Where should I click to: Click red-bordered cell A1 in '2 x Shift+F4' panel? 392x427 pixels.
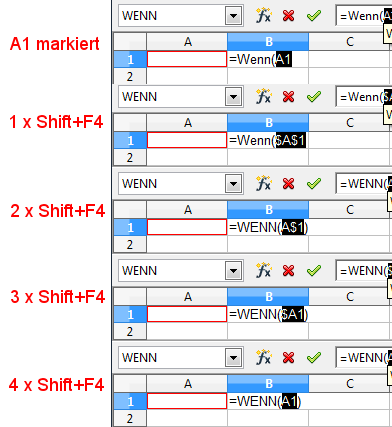tap(187, 227)
